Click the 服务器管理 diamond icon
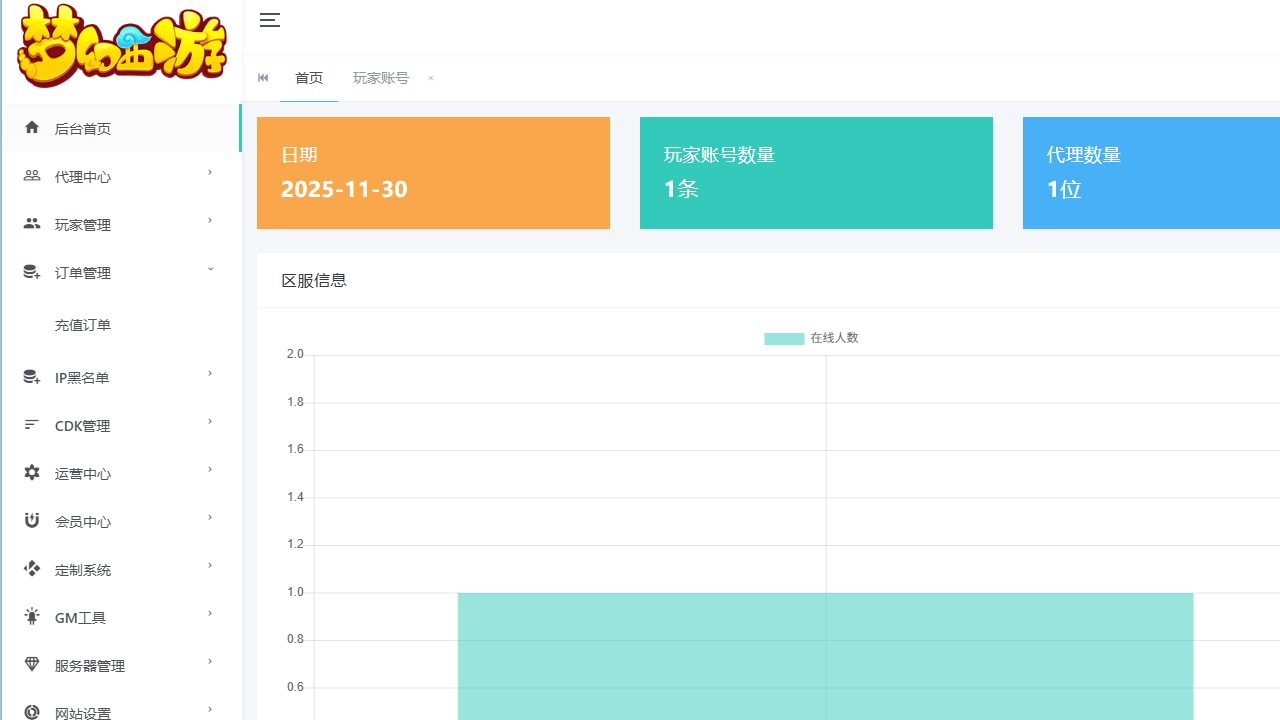This screenshot has height=720, width=1280. click(x=32, y=665)
